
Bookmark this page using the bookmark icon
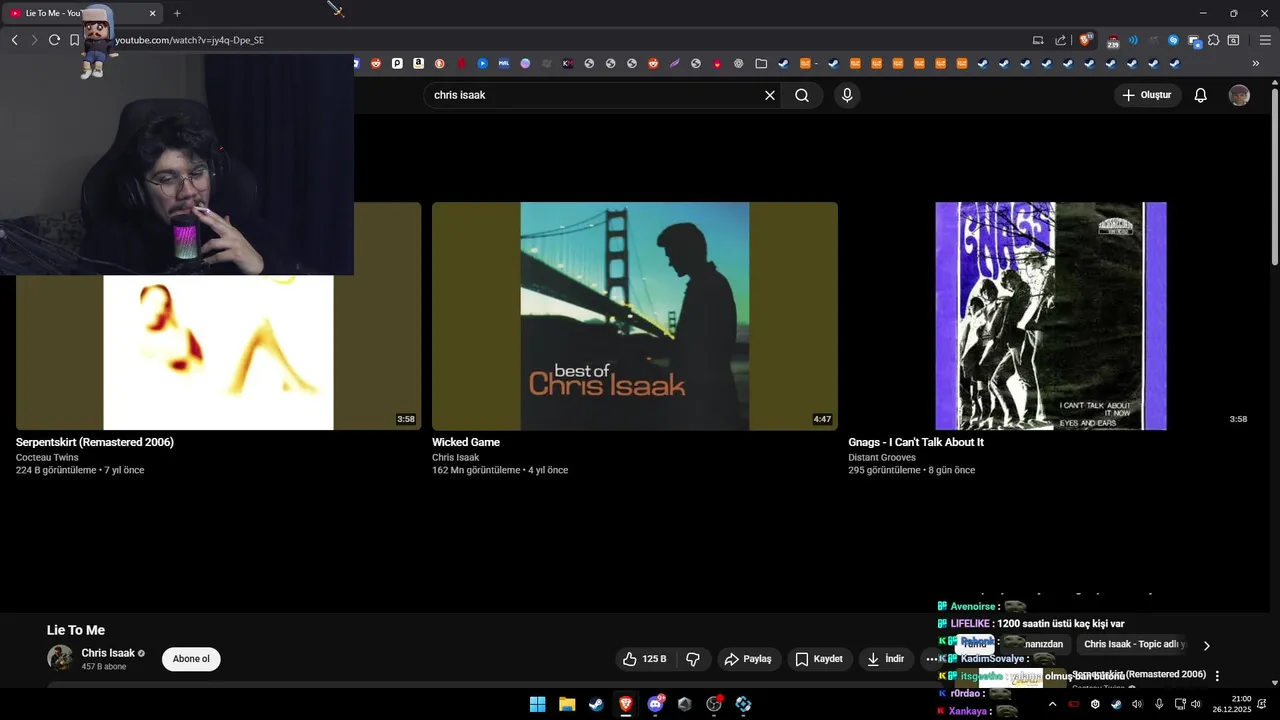[74, 40]
